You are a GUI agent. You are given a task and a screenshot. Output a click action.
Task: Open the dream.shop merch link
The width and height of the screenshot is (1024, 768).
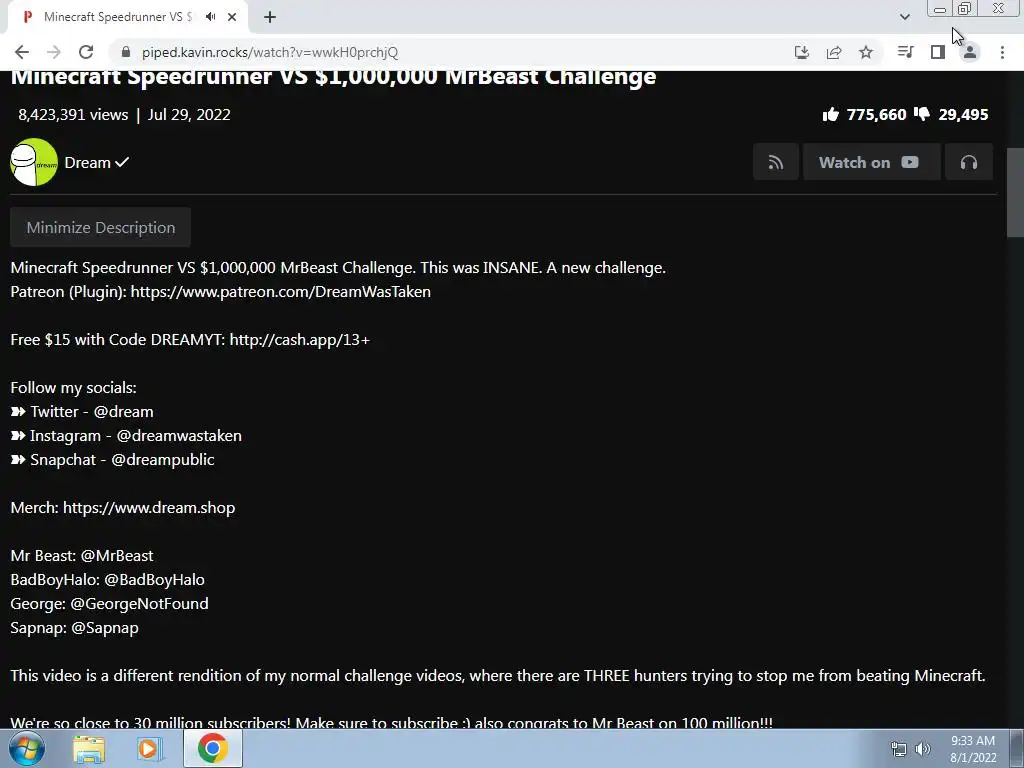click(149, 507)
